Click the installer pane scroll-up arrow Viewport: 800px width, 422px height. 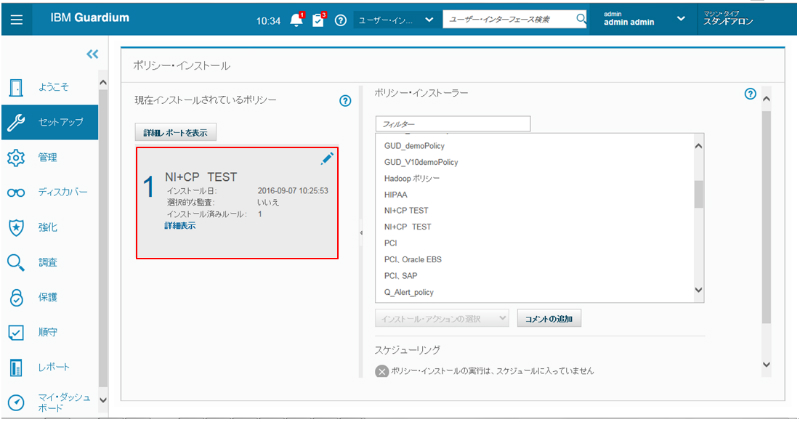coord(766,99)
